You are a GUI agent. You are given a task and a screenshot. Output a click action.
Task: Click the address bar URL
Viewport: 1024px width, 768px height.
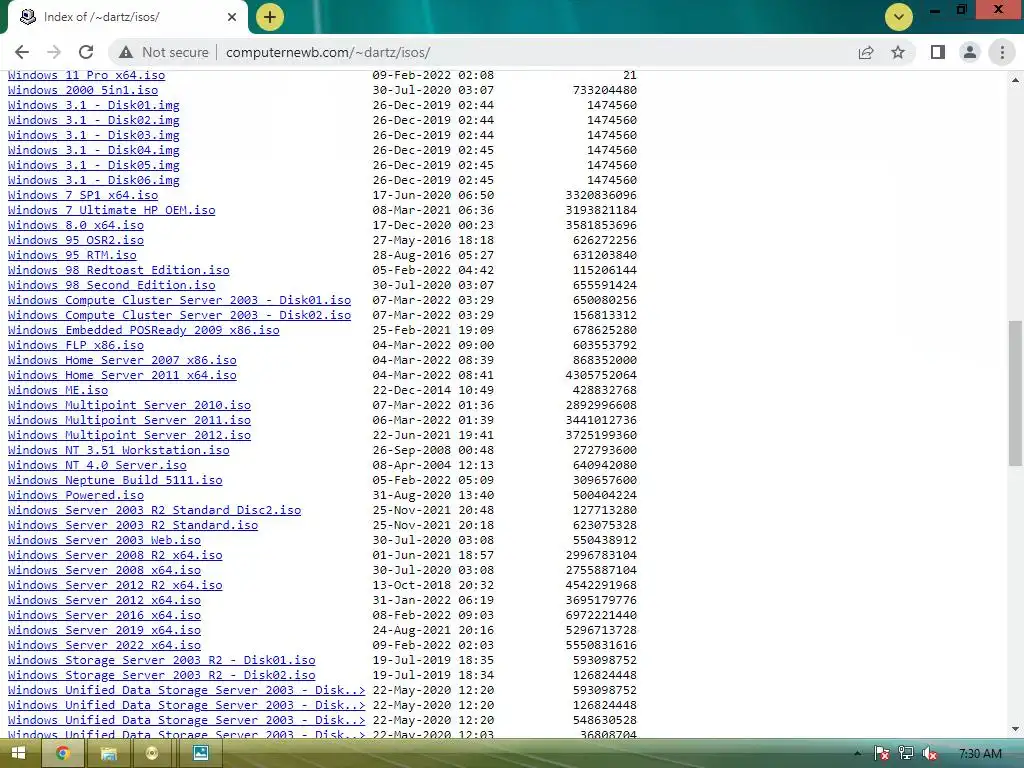tap(328, 52)
